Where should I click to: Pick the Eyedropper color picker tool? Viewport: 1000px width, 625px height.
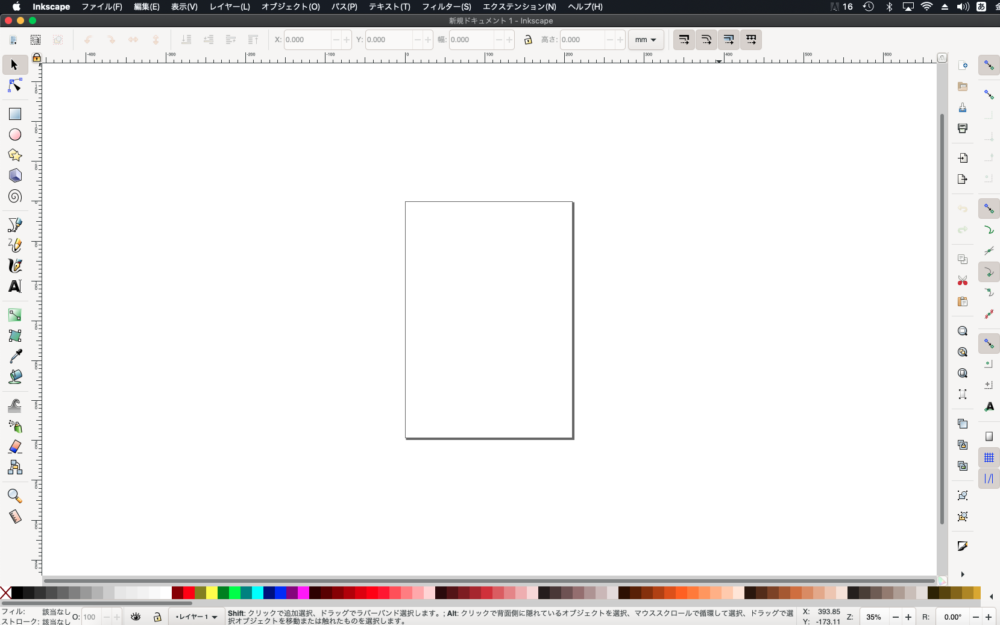[15, 356]
